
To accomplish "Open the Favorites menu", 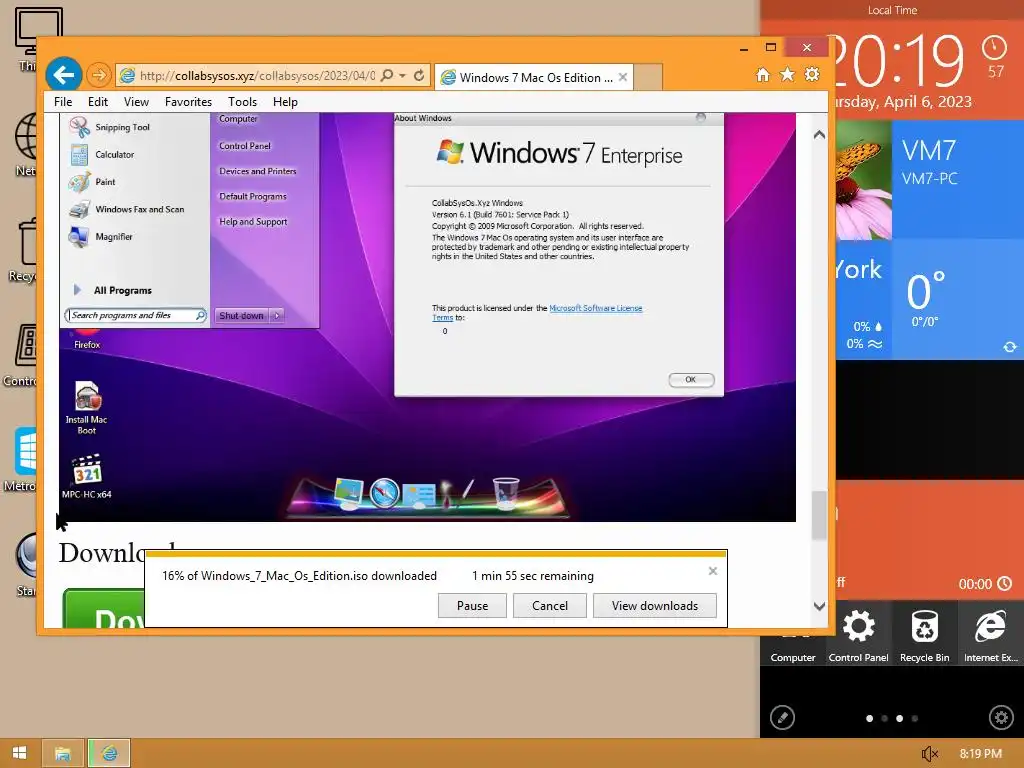I will [188, 102].
